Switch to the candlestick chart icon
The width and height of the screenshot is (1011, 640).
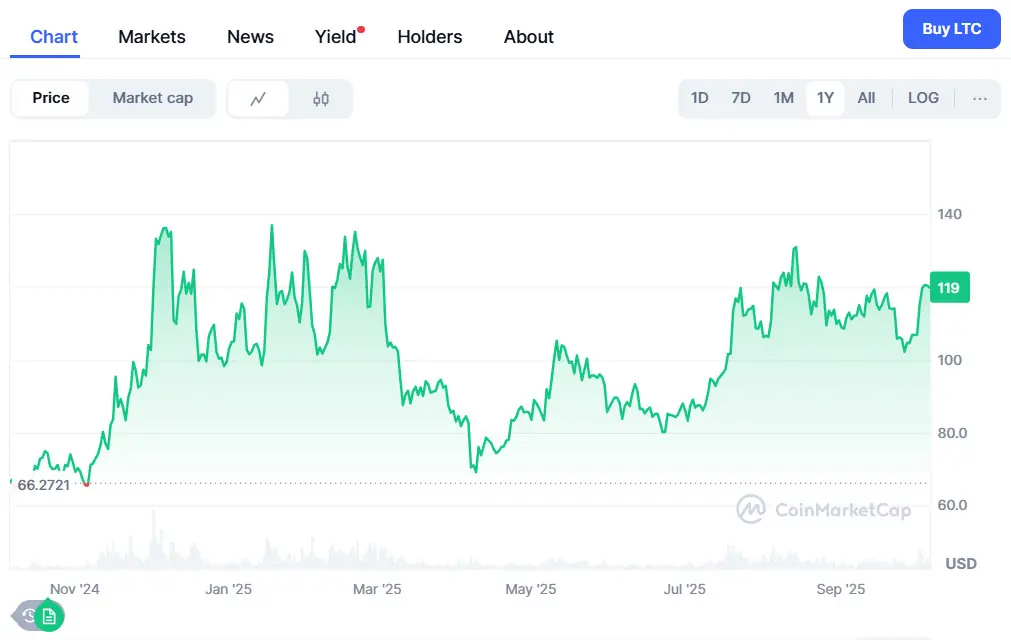[320, 98]
